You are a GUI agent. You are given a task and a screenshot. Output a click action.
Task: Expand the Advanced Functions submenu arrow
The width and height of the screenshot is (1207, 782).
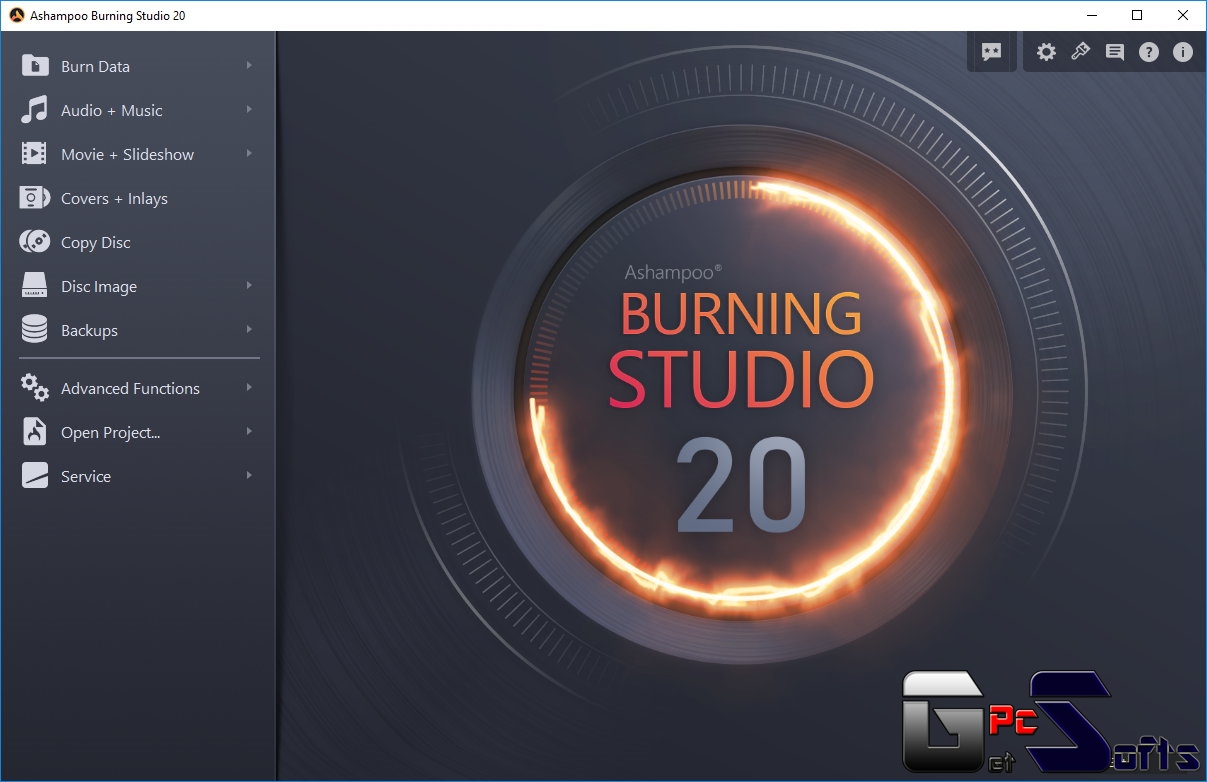(x=249, y=388)
